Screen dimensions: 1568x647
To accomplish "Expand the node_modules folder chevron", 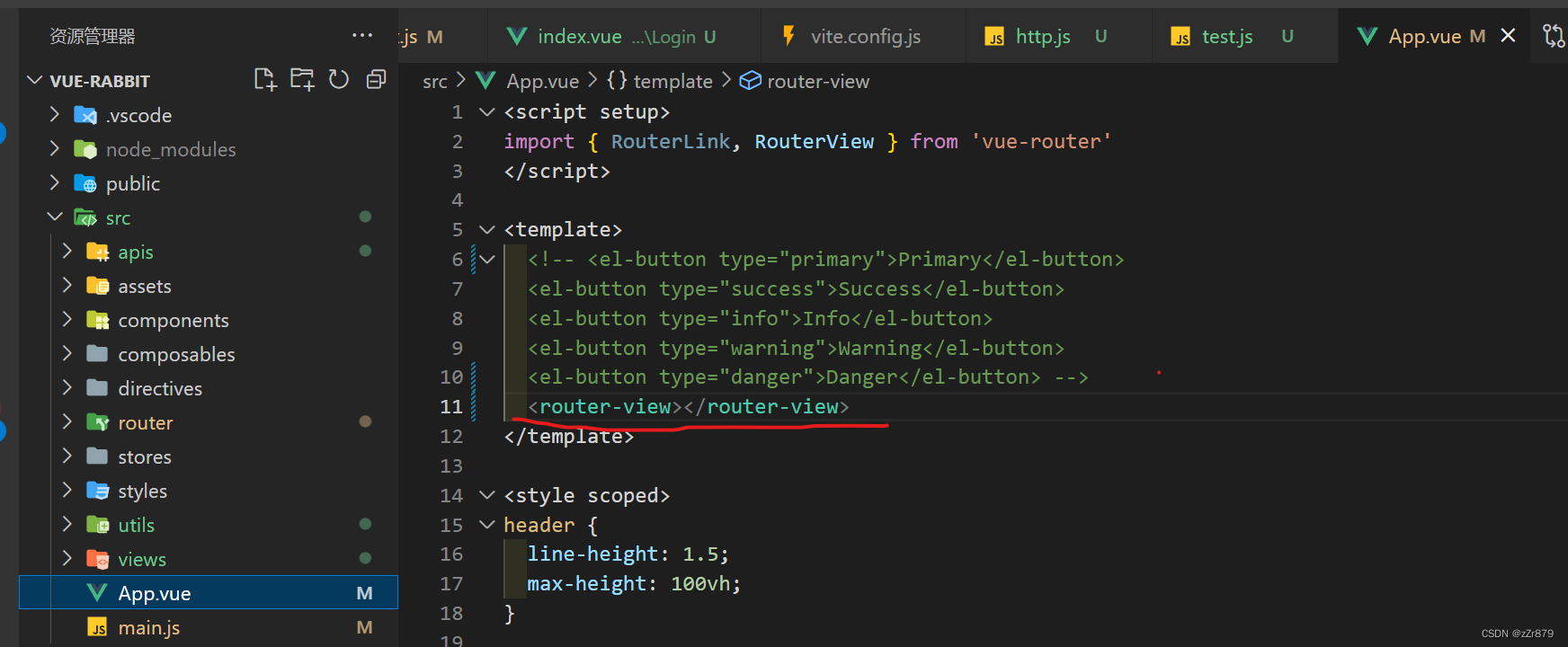I will pos(55,148).
